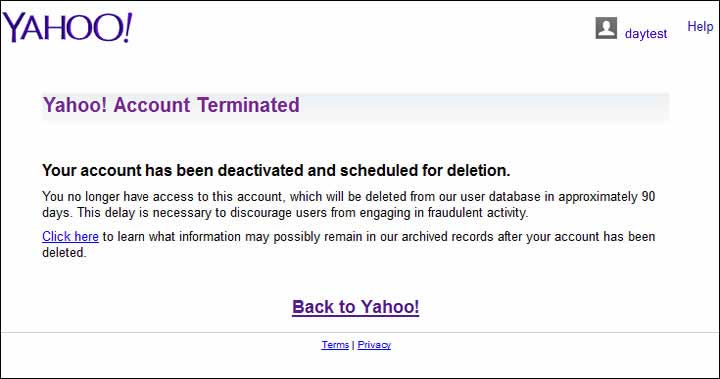Screen dimensions: 720x379
Task: Click the 'Yahoo! Account Terminated' heading
Action: point(171,105)
